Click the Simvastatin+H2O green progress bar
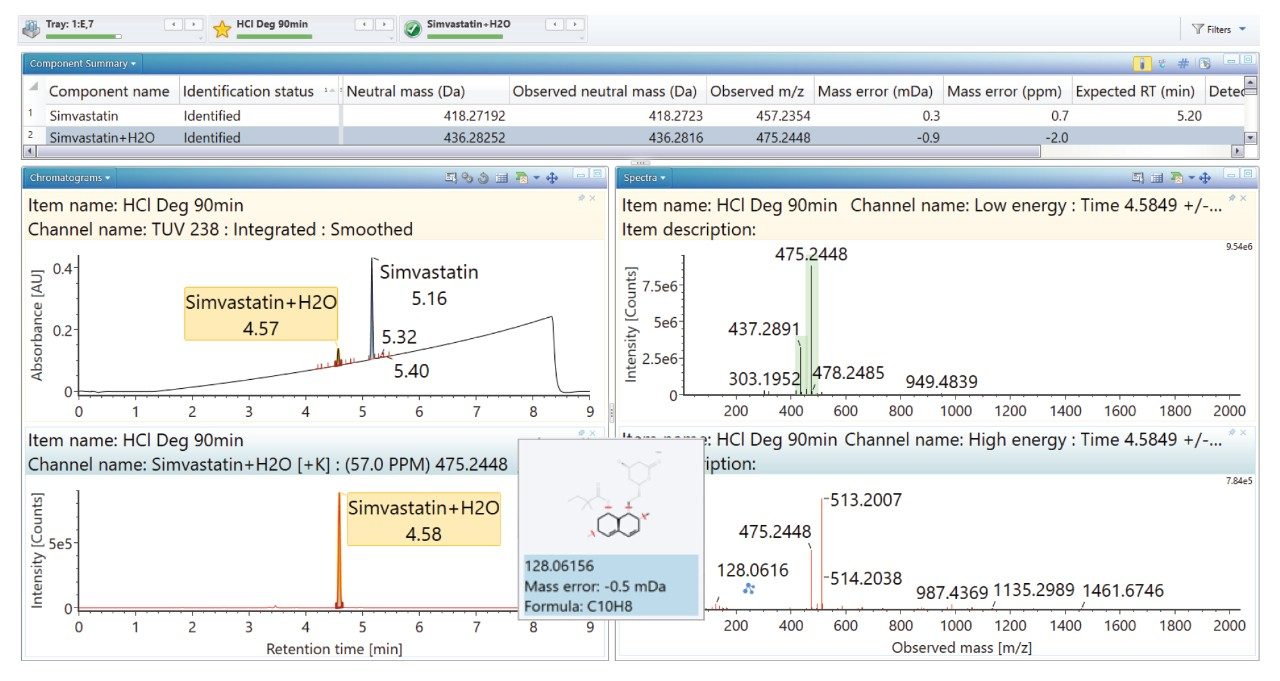Screen dimensions: 1280x681 point(464,36)
